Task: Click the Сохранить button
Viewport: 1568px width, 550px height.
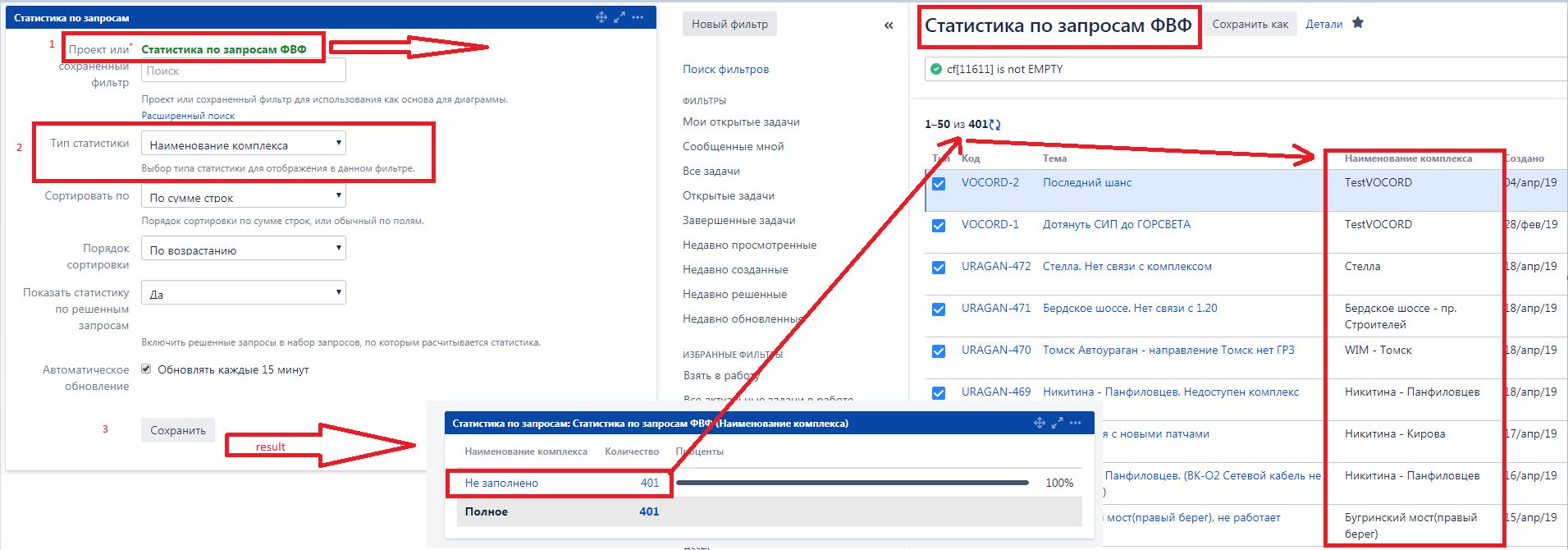Action: pos(178,430)
